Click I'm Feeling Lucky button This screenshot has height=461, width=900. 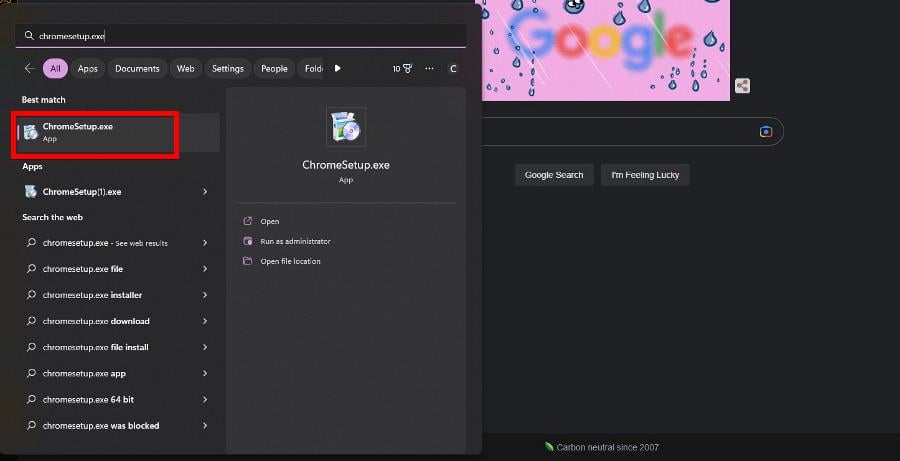pos(645,175)
